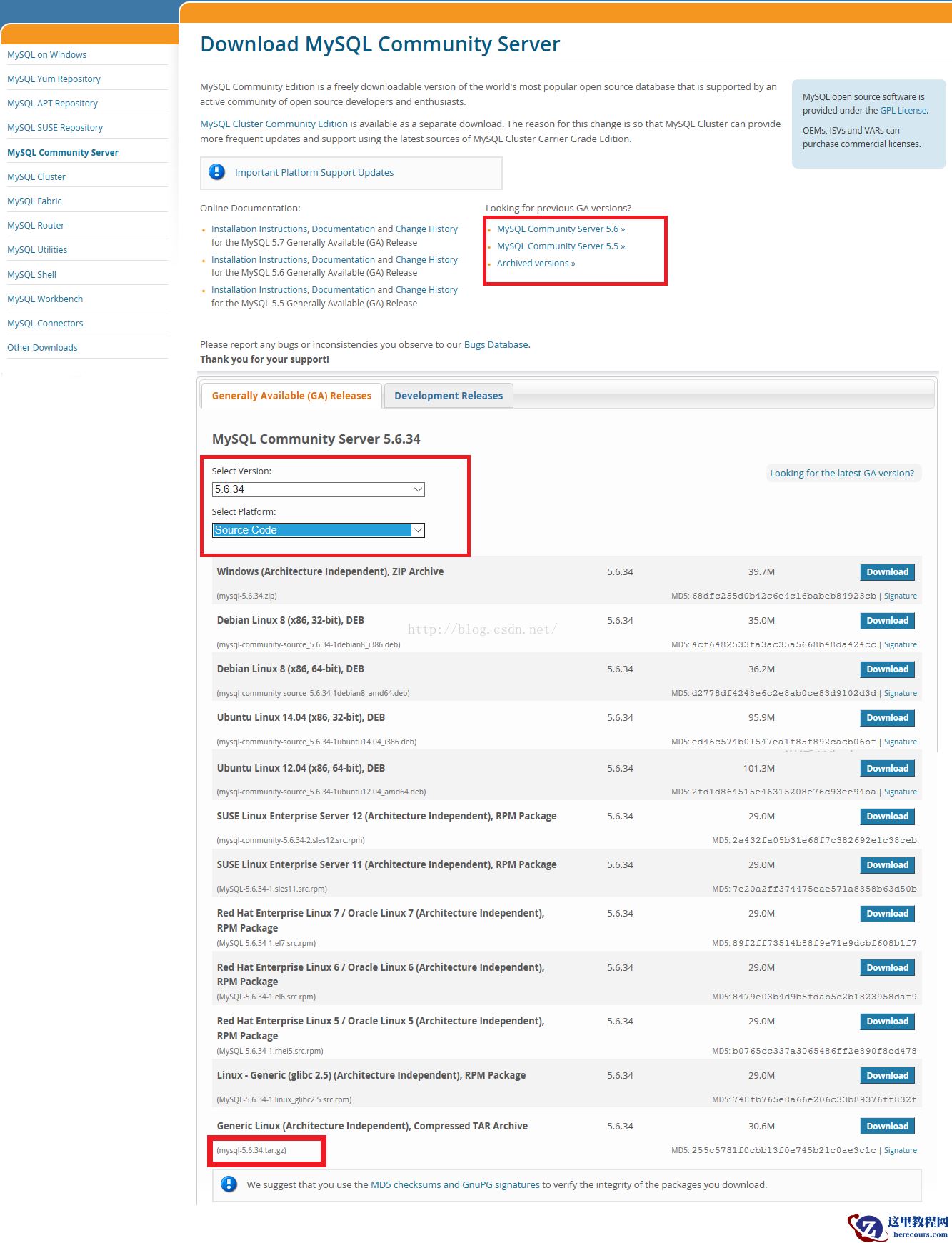Download the Windows ZIP Archive

click(x=887, y=572)
